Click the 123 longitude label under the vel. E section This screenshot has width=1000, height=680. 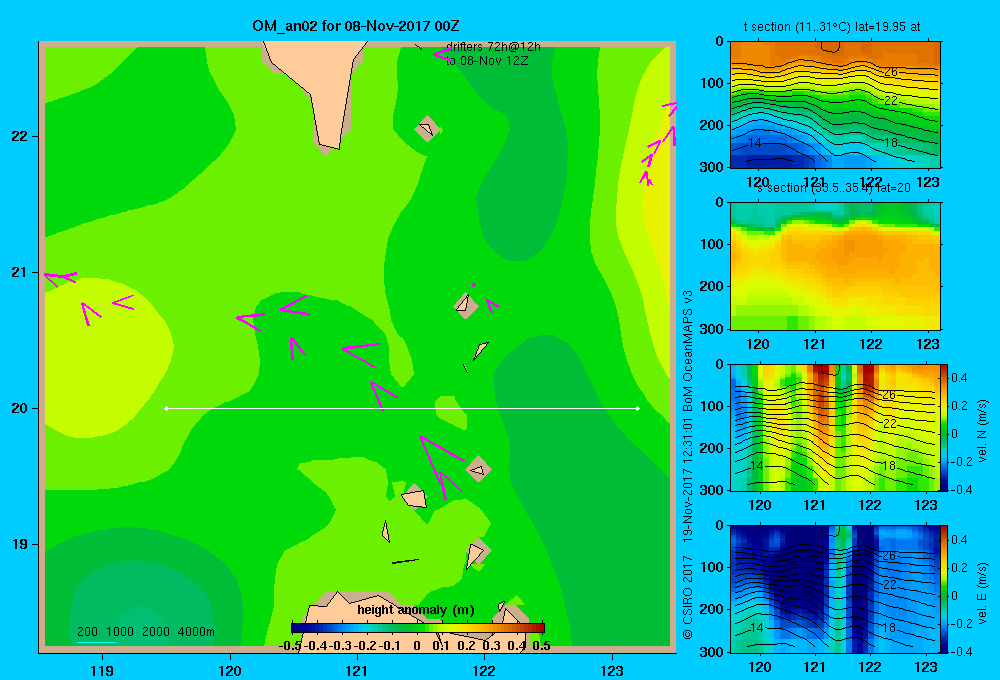point(926,667)
